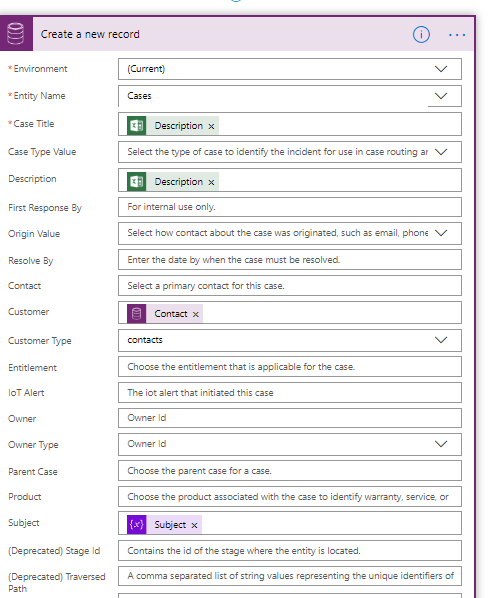Remove the Description token from Description field

[x=211, y=182]
